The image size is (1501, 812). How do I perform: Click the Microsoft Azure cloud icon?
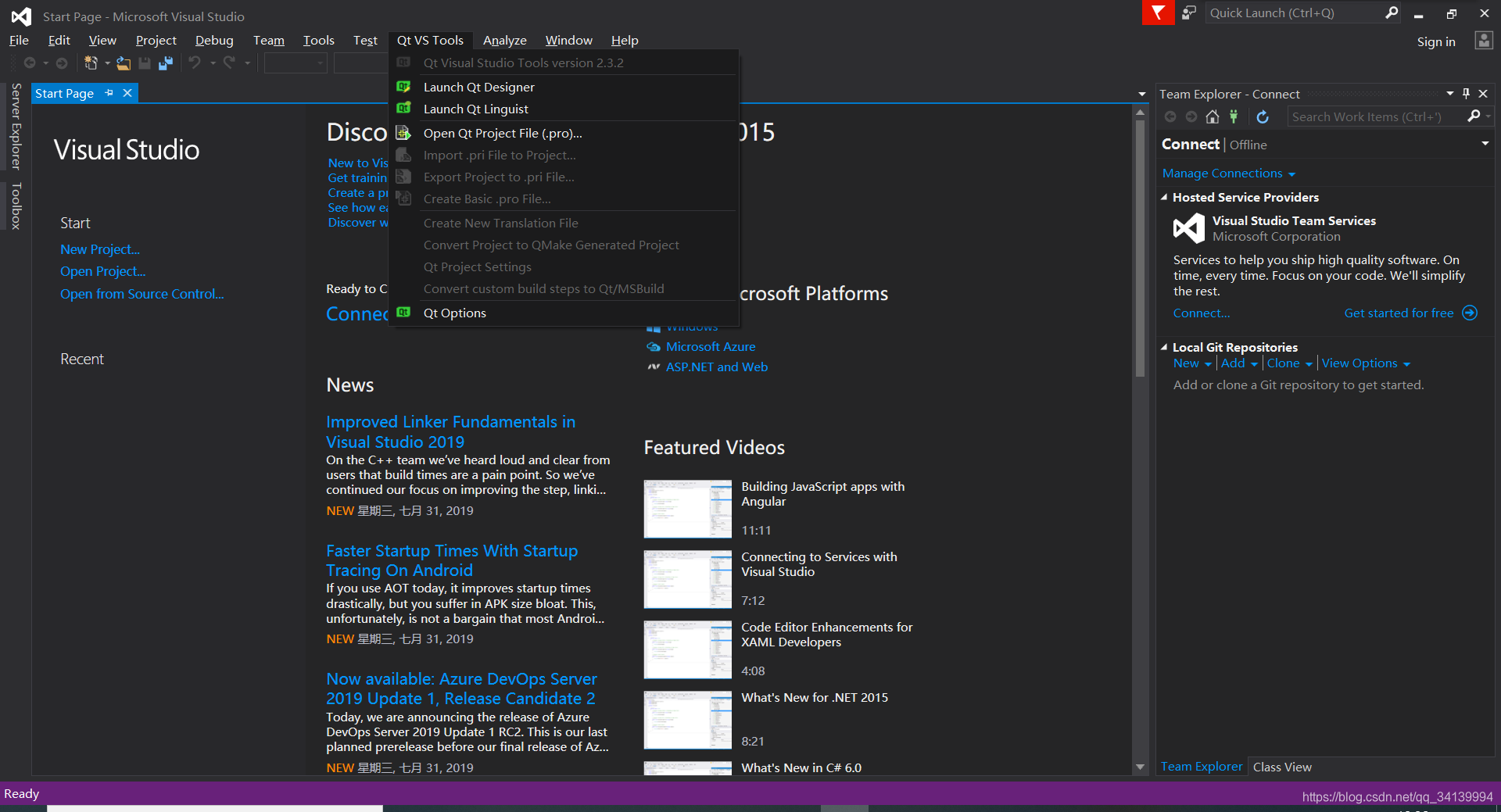[654, 347]
